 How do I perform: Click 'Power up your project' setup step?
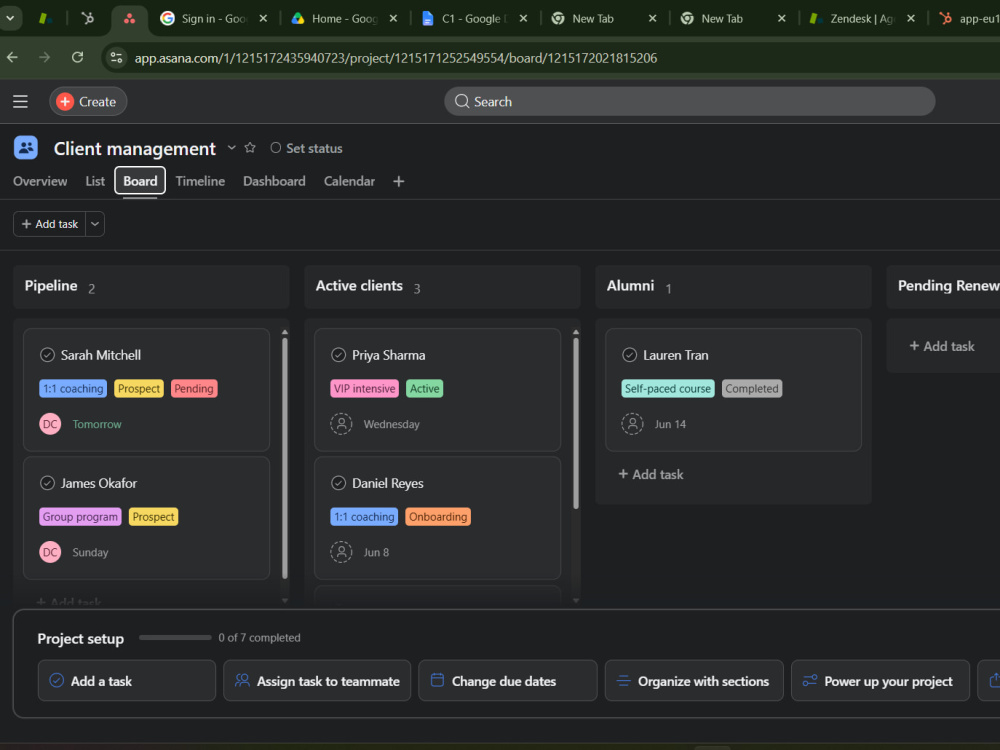(x=880, y=681)
